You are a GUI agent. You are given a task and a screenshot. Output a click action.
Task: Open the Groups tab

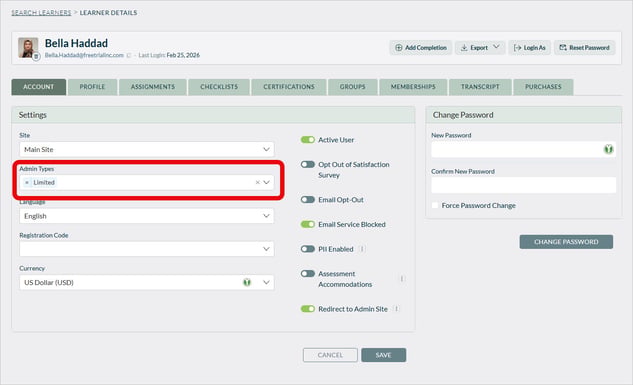pos(352,87)
